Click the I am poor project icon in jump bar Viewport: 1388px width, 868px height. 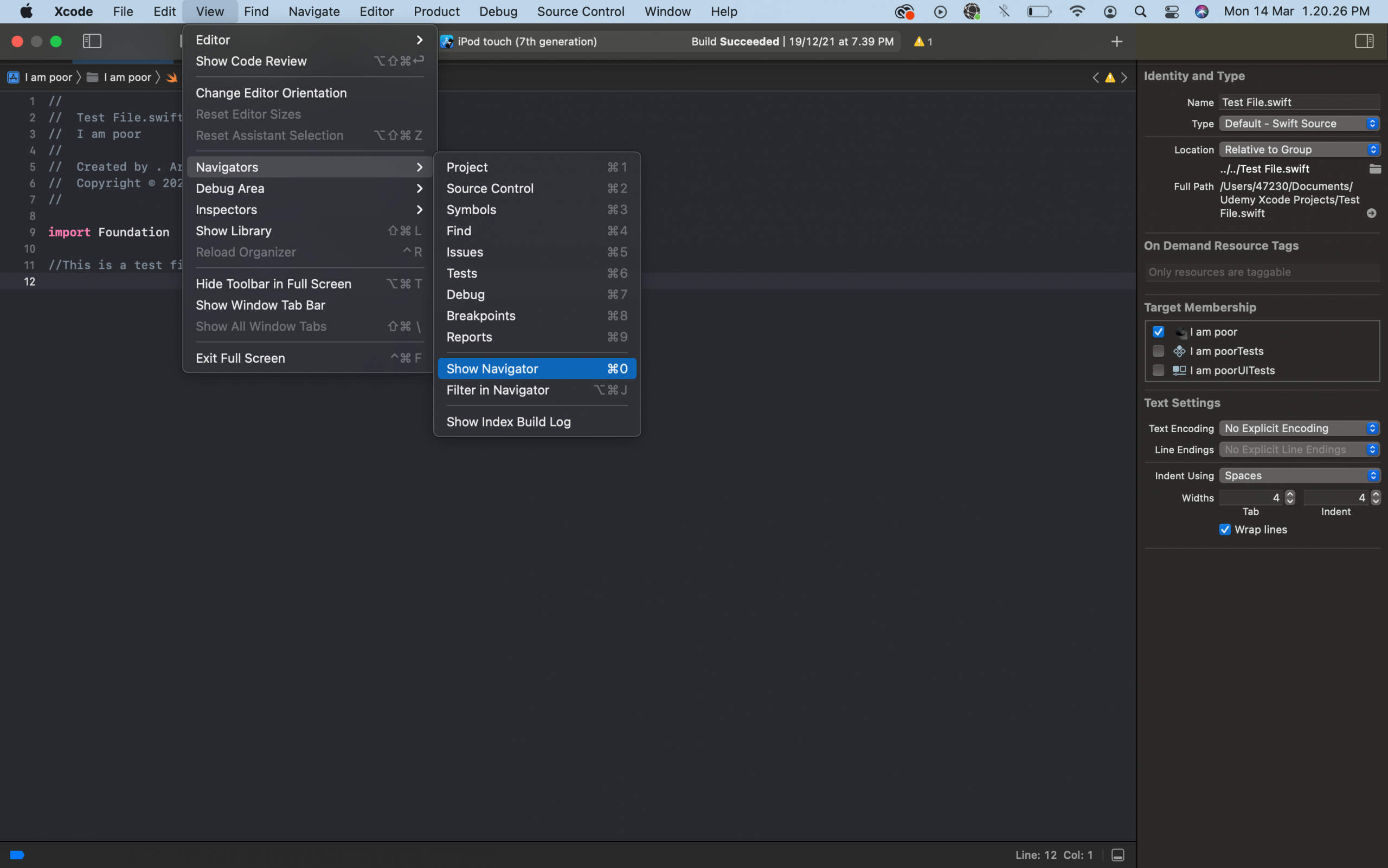[x=13, y=77]
